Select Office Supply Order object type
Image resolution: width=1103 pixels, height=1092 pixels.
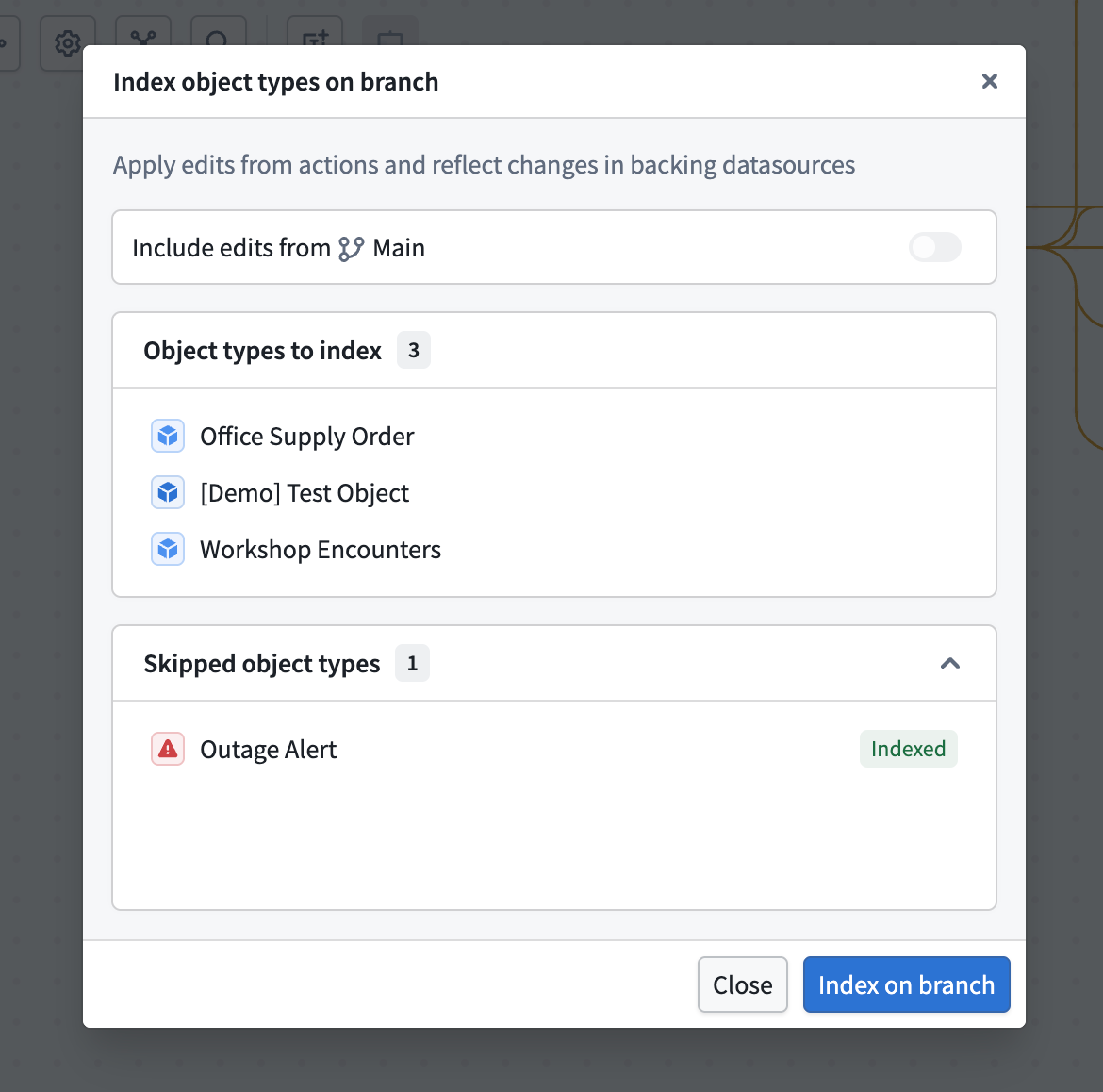(x=307, y=437)
